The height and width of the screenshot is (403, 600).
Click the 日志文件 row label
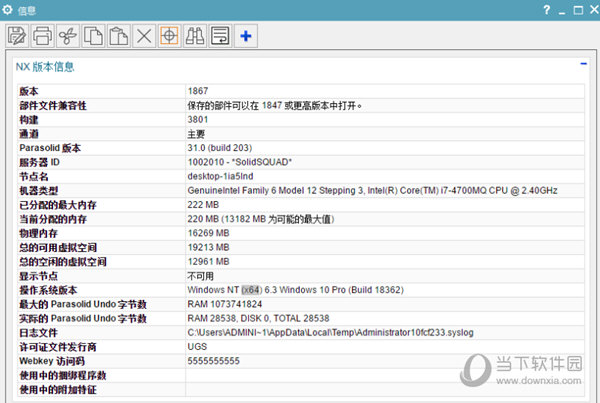click(x=38, y=333)
